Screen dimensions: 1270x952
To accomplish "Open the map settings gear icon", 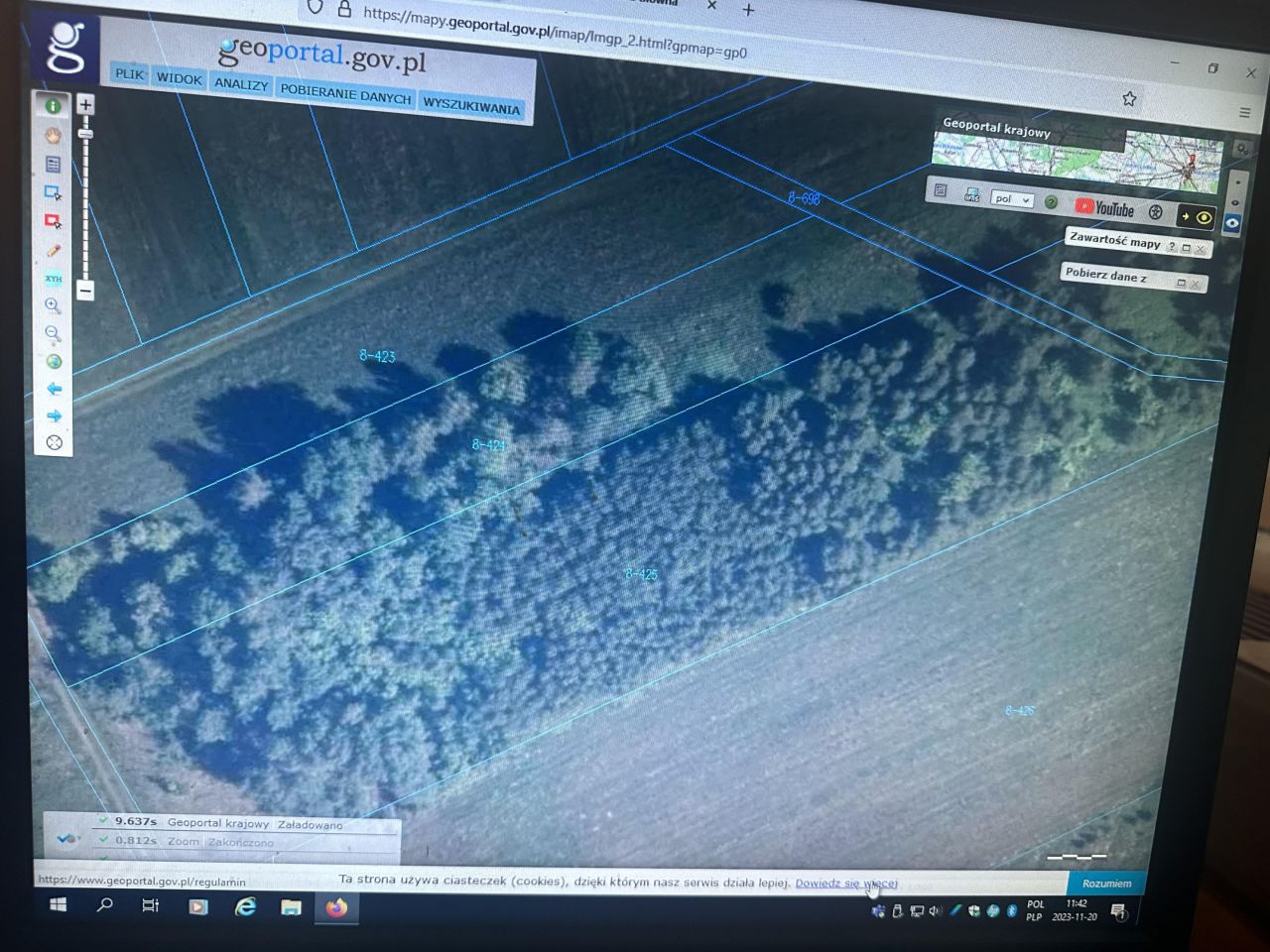I will point(1242,149).
